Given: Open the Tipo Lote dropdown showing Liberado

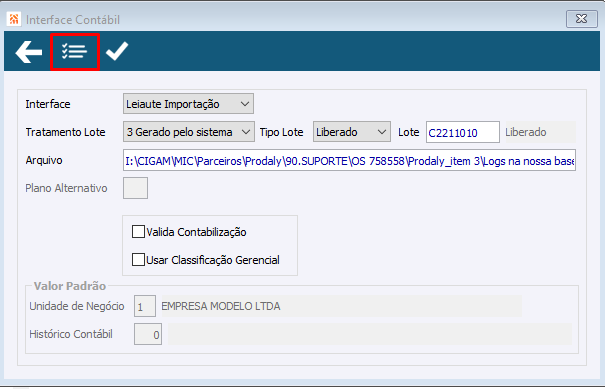Looking at the screenshot, I should (352, 132).
